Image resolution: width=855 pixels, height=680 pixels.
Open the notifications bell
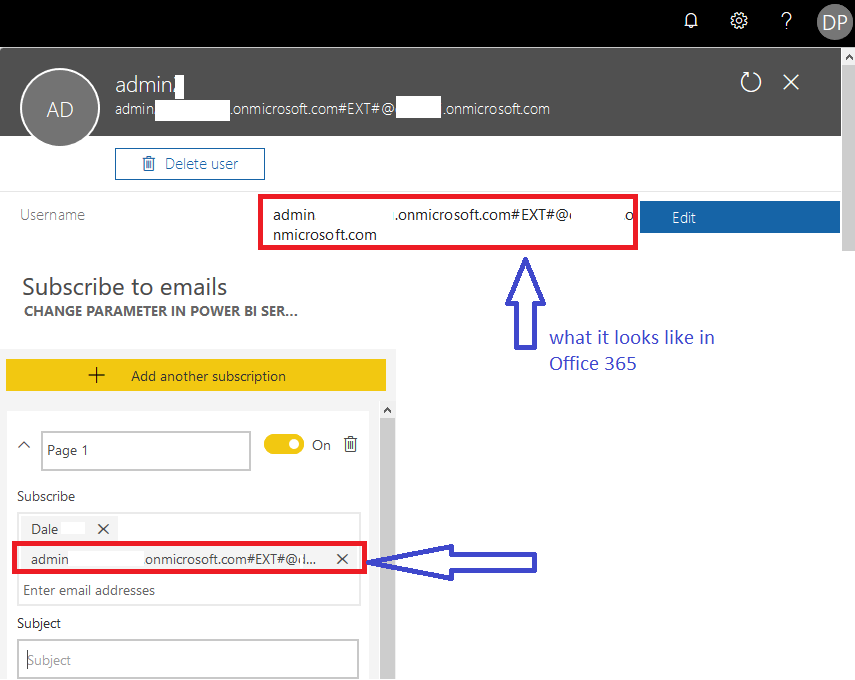coord(691,21)
